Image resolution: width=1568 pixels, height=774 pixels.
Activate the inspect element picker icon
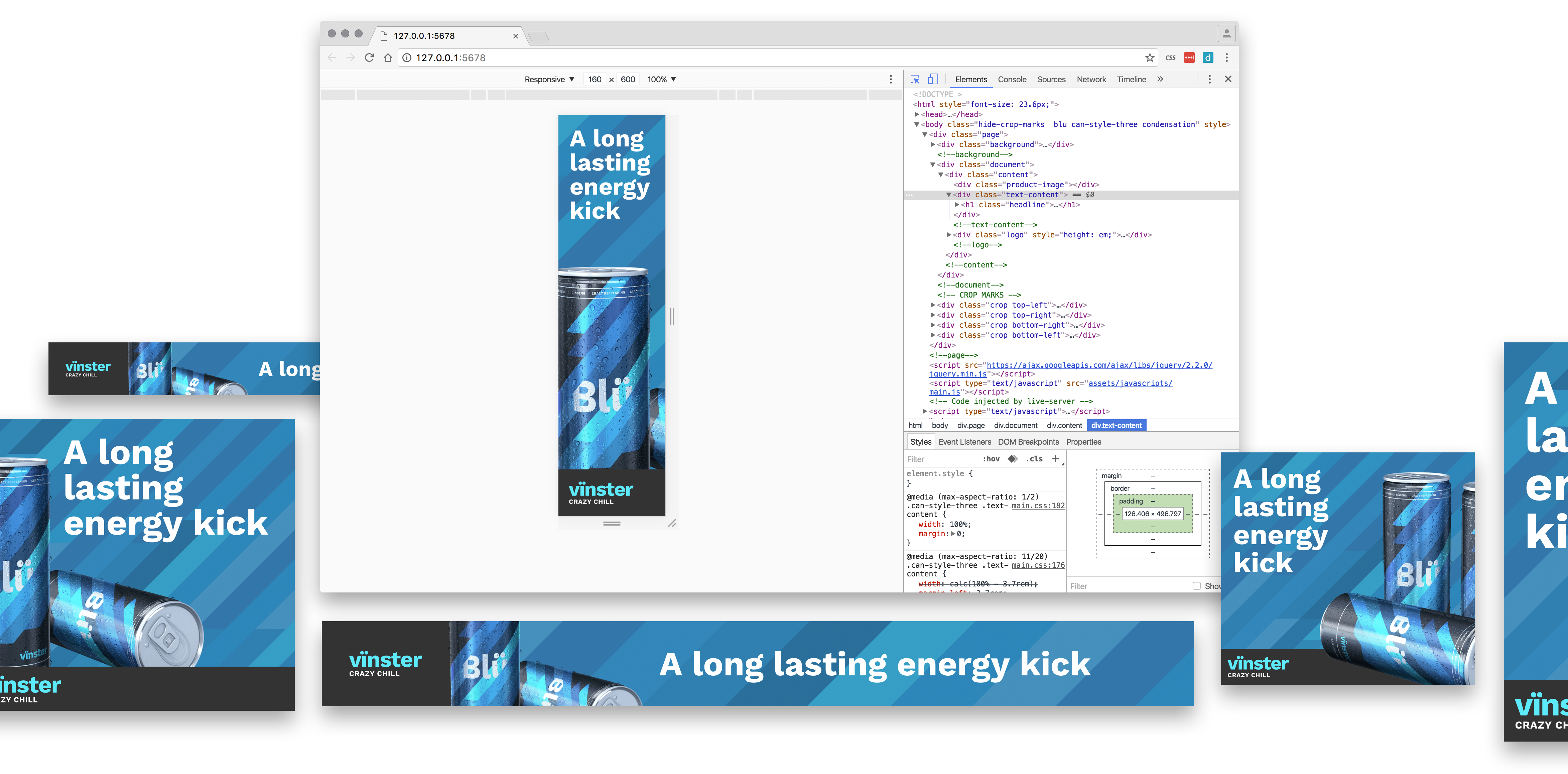914,79
